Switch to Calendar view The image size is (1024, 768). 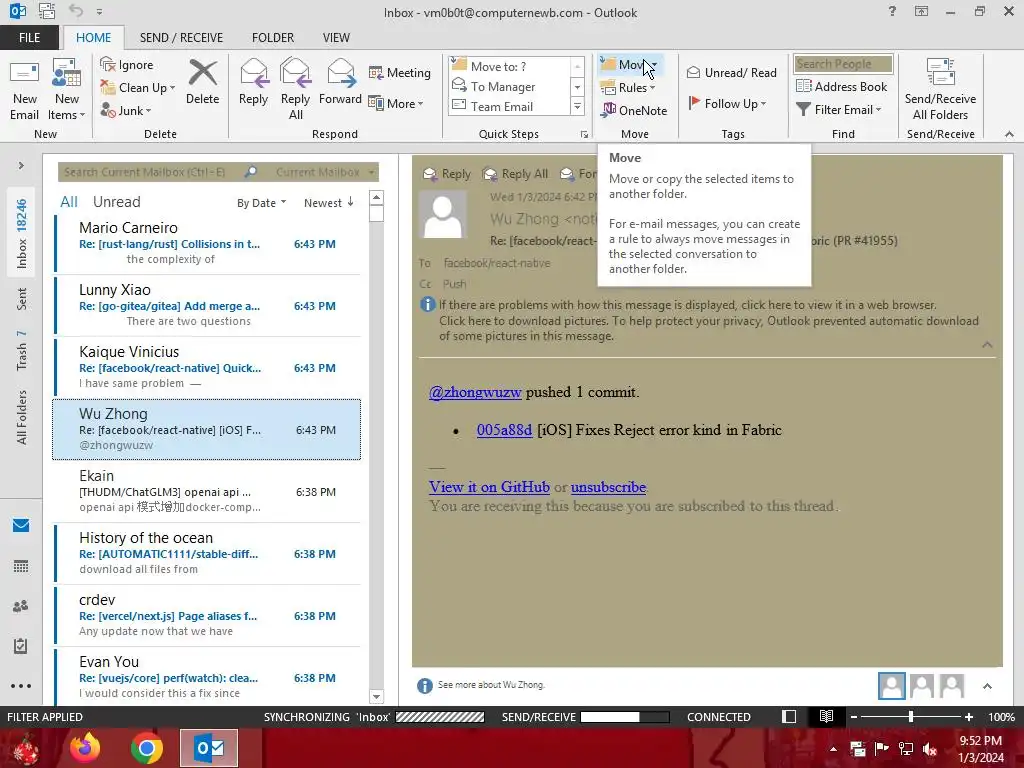click(21, 566)
